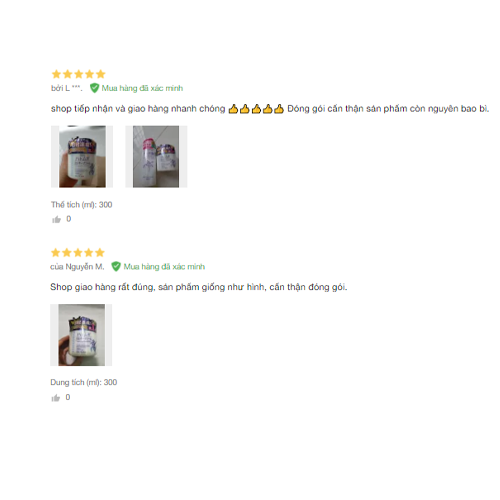
Task: Click the reviewer name 'của Nguyễn M.'
Action: coord(77,267)
